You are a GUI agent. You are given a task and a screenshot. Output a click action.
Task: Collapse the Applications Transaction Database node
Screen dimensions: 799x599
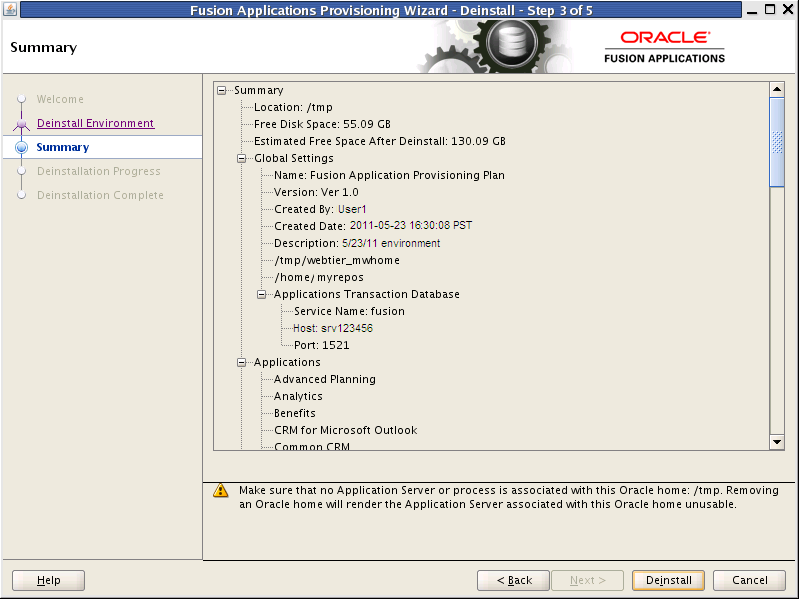pyautogui.click(x=261, y=294)
